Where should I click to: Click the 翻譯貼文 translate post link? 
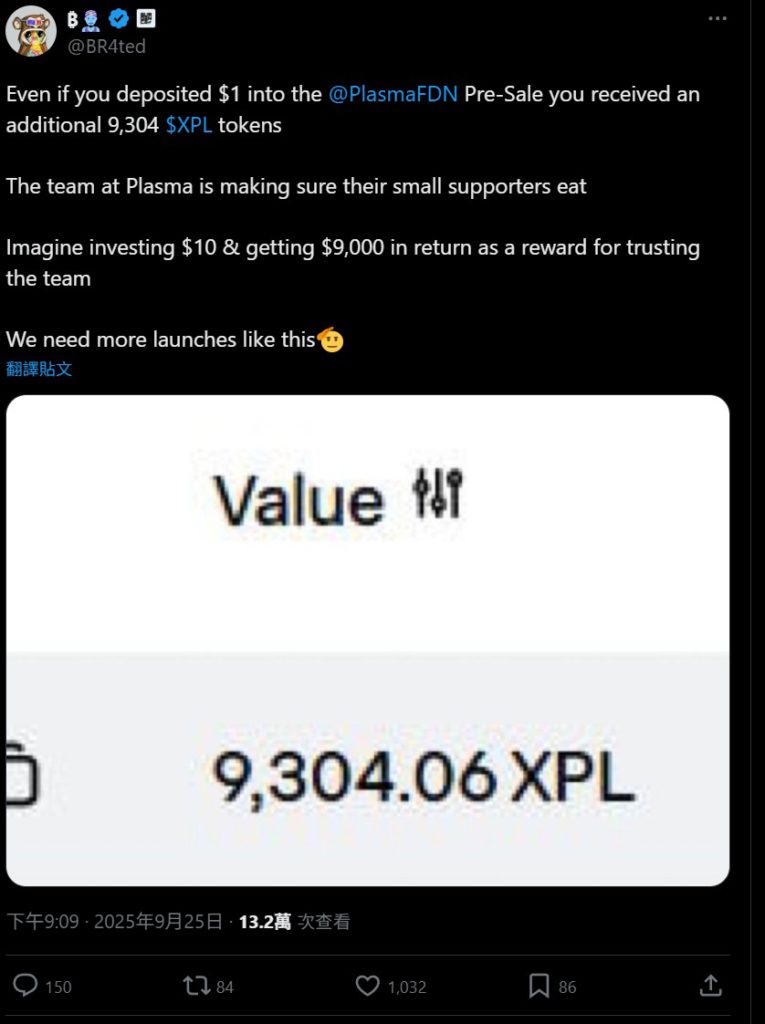tap(39, 369)
